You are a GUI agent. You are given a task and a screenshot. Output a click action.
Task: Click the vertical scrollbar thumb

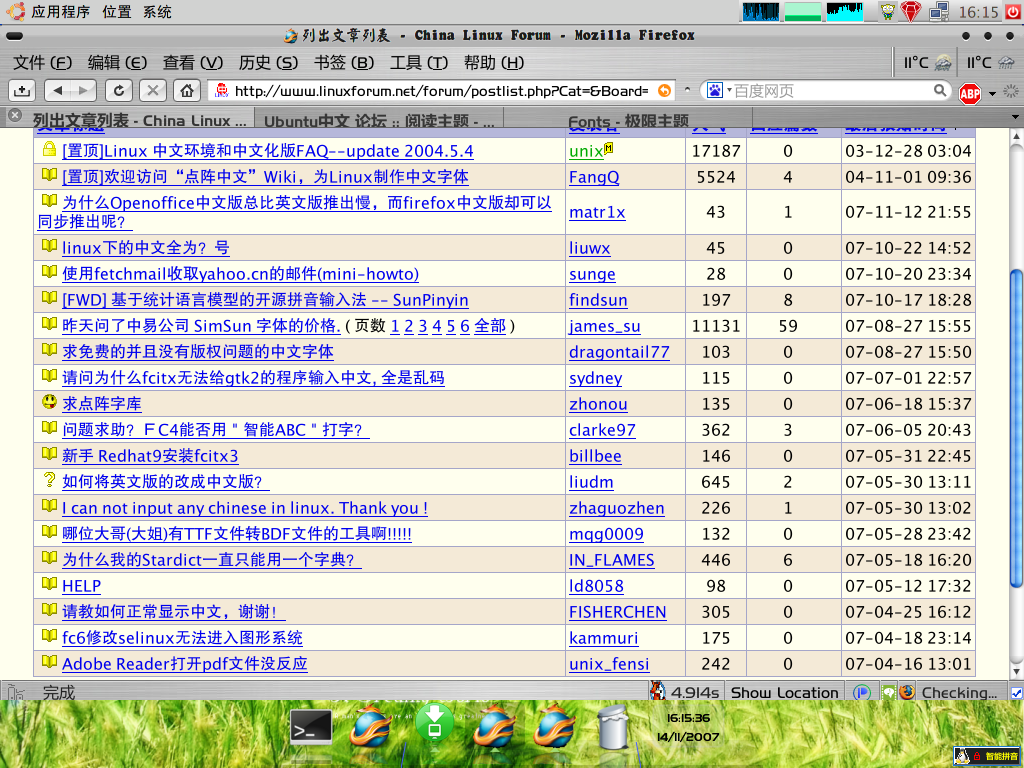pyautogui.click(x=1016, y=428)
